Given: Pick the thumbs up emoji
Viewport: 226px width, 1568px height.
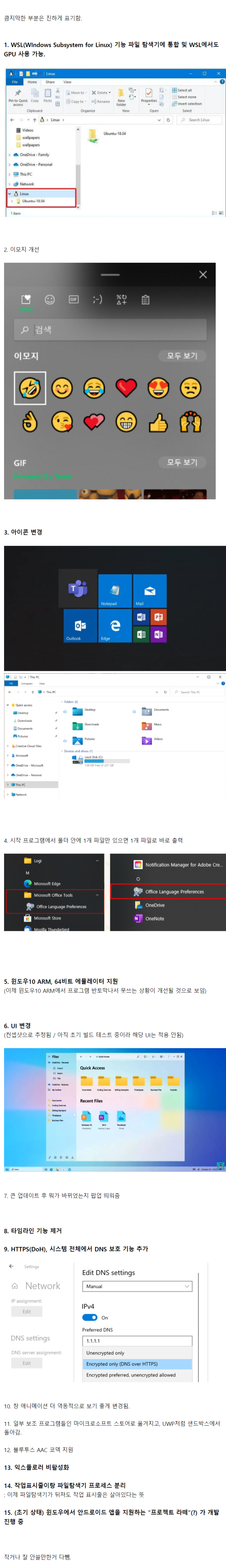Looking at the screenshot, I should pyautogui.click(x=158, y=422).
